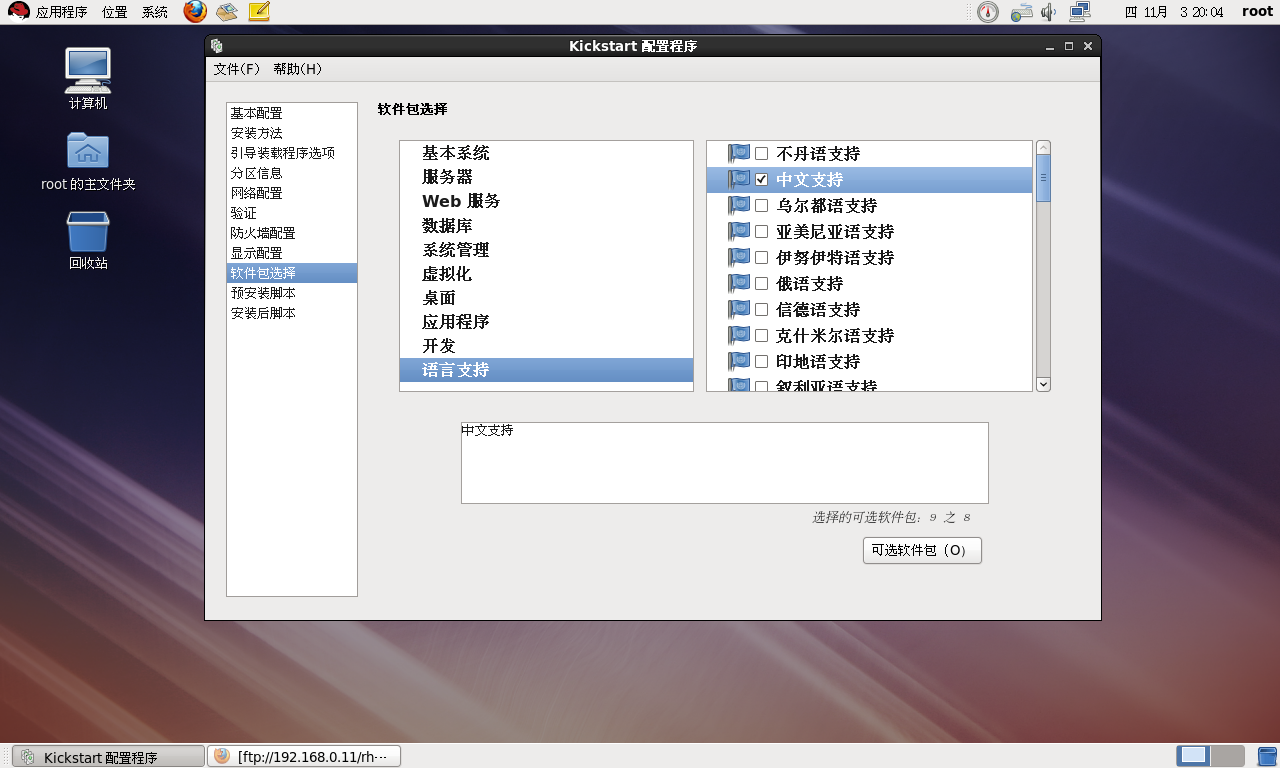Screen dimensions: 1280x768
Task: Click the flag icon beside 伊努伊特语支持
Action: point(739,257)
